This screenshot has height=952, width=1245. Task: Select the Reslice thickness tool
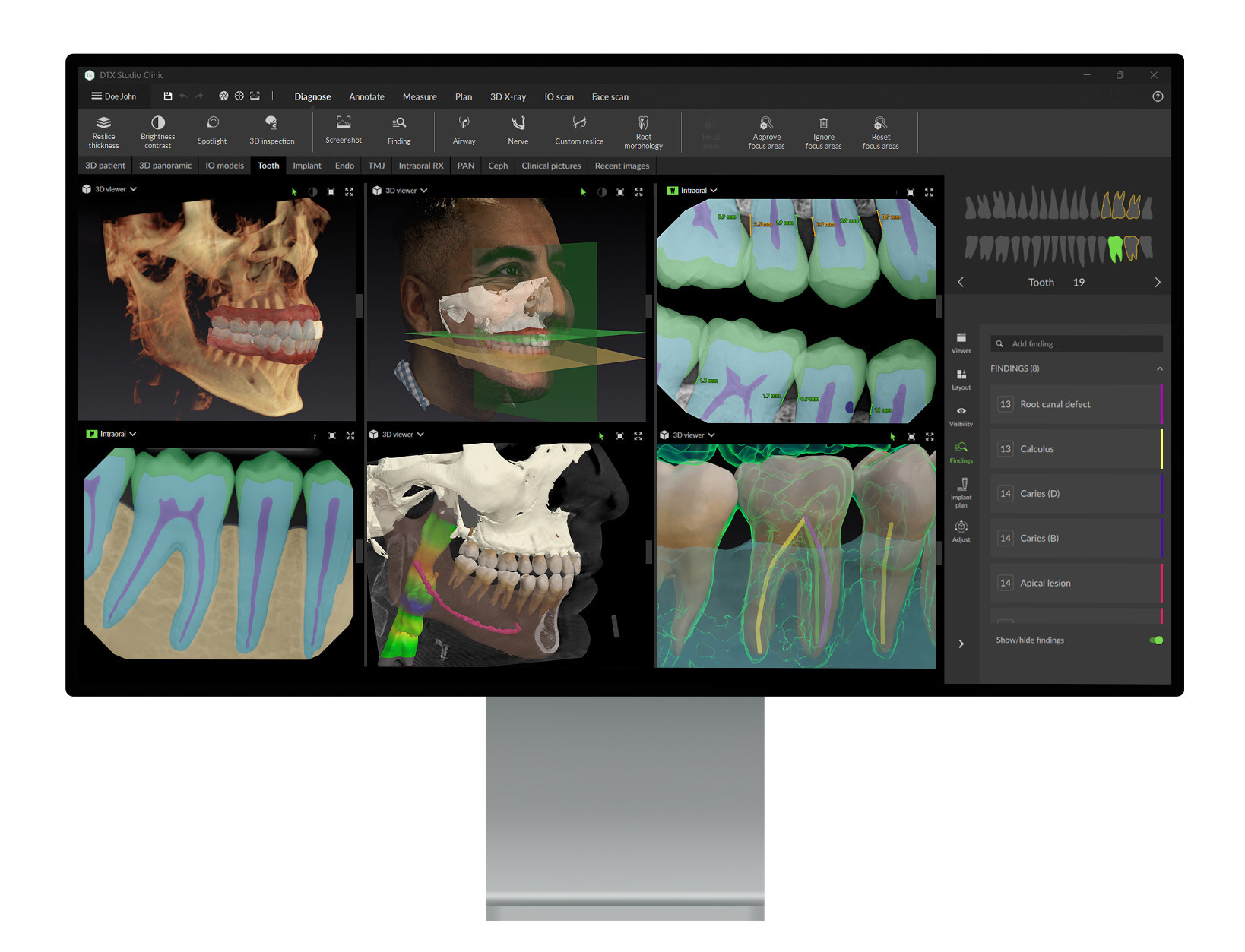[103, 131]
